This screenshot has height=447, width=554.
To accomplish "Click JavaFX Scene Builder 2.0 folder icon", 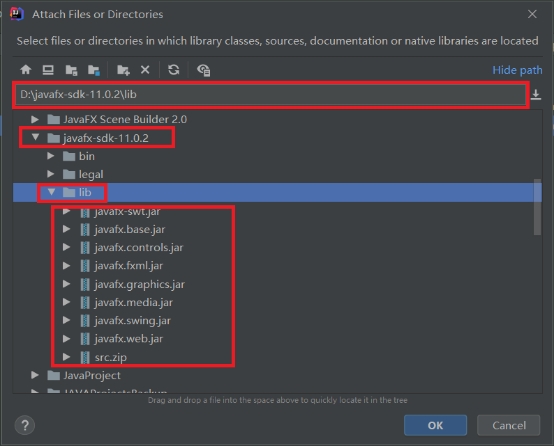I will (x=53, y=119).
